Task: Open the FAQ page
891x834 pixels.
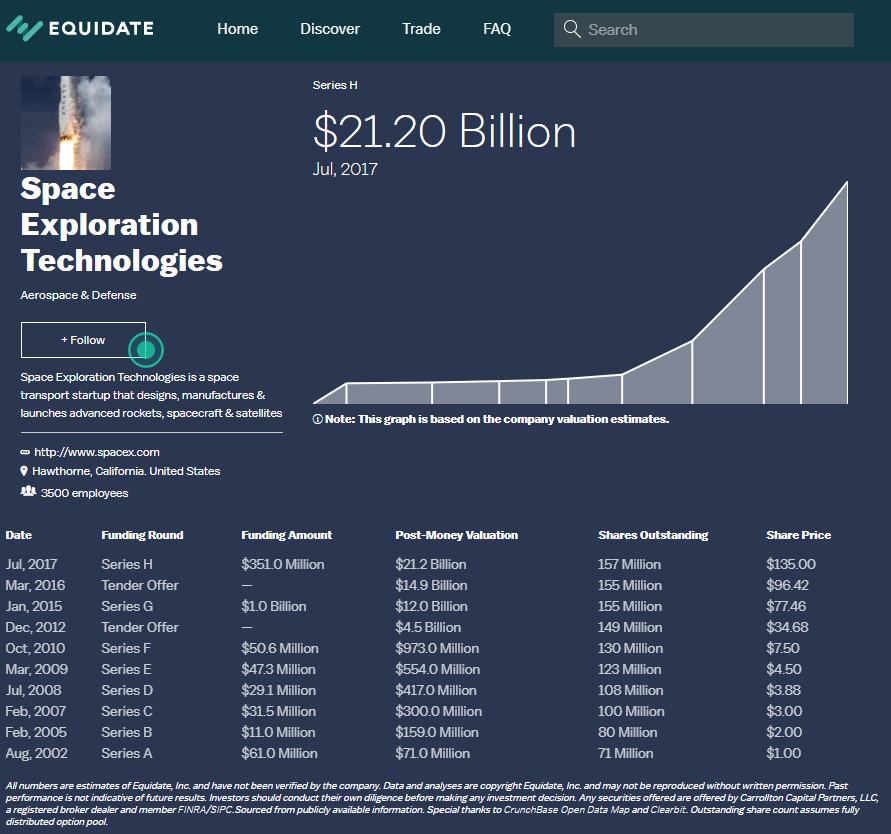Action: click(x=497, y=29)
